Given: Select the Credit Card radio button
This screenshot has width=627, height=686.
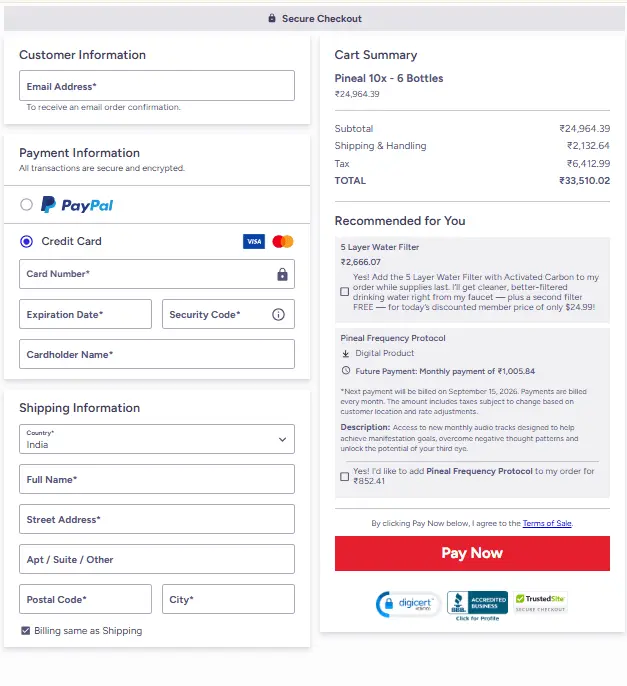Looking at the screenshot, I should (26, 242).
